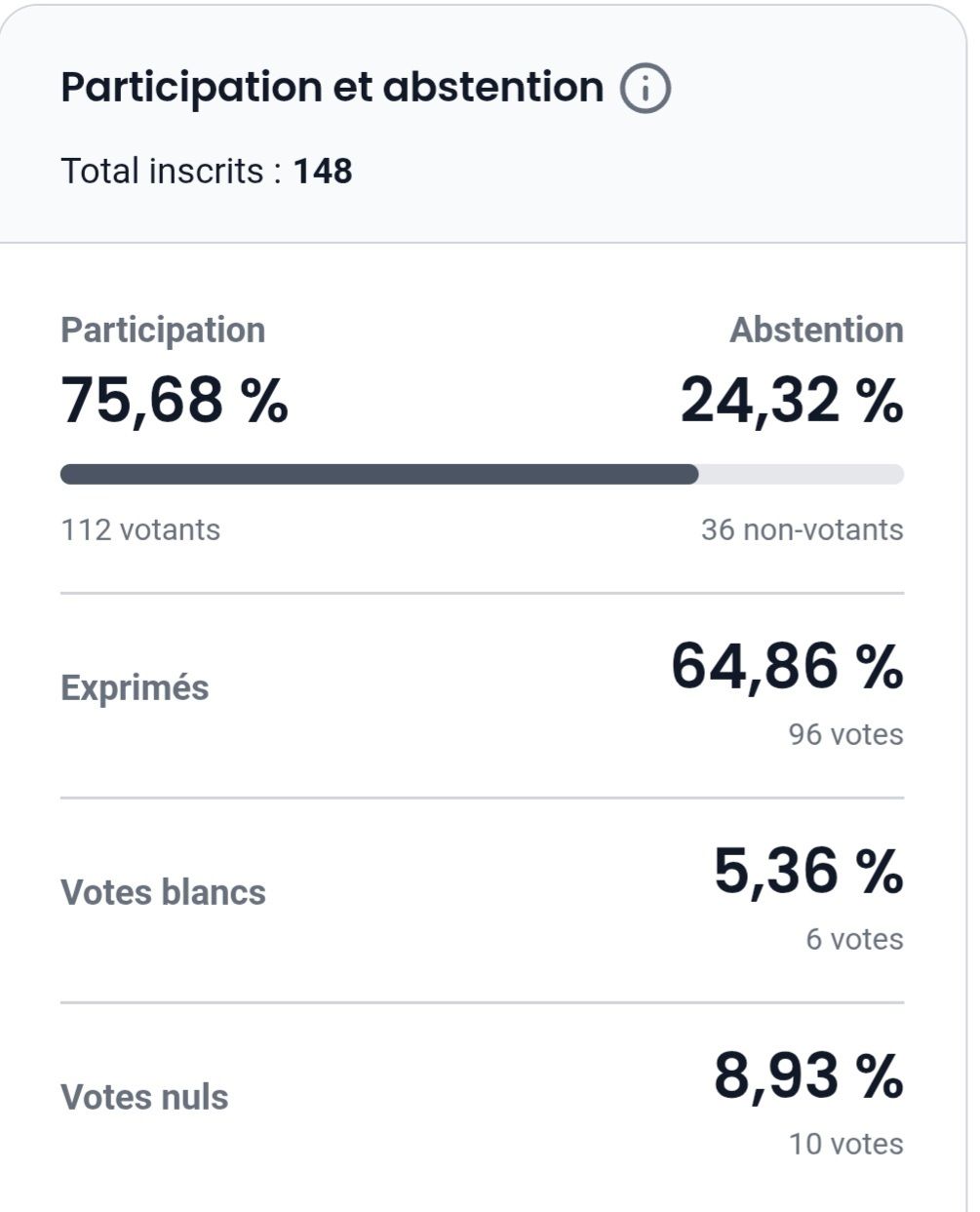Click the '96 votes' caption
Viewport: 980px width, 1212px height.
coord(845,734)
